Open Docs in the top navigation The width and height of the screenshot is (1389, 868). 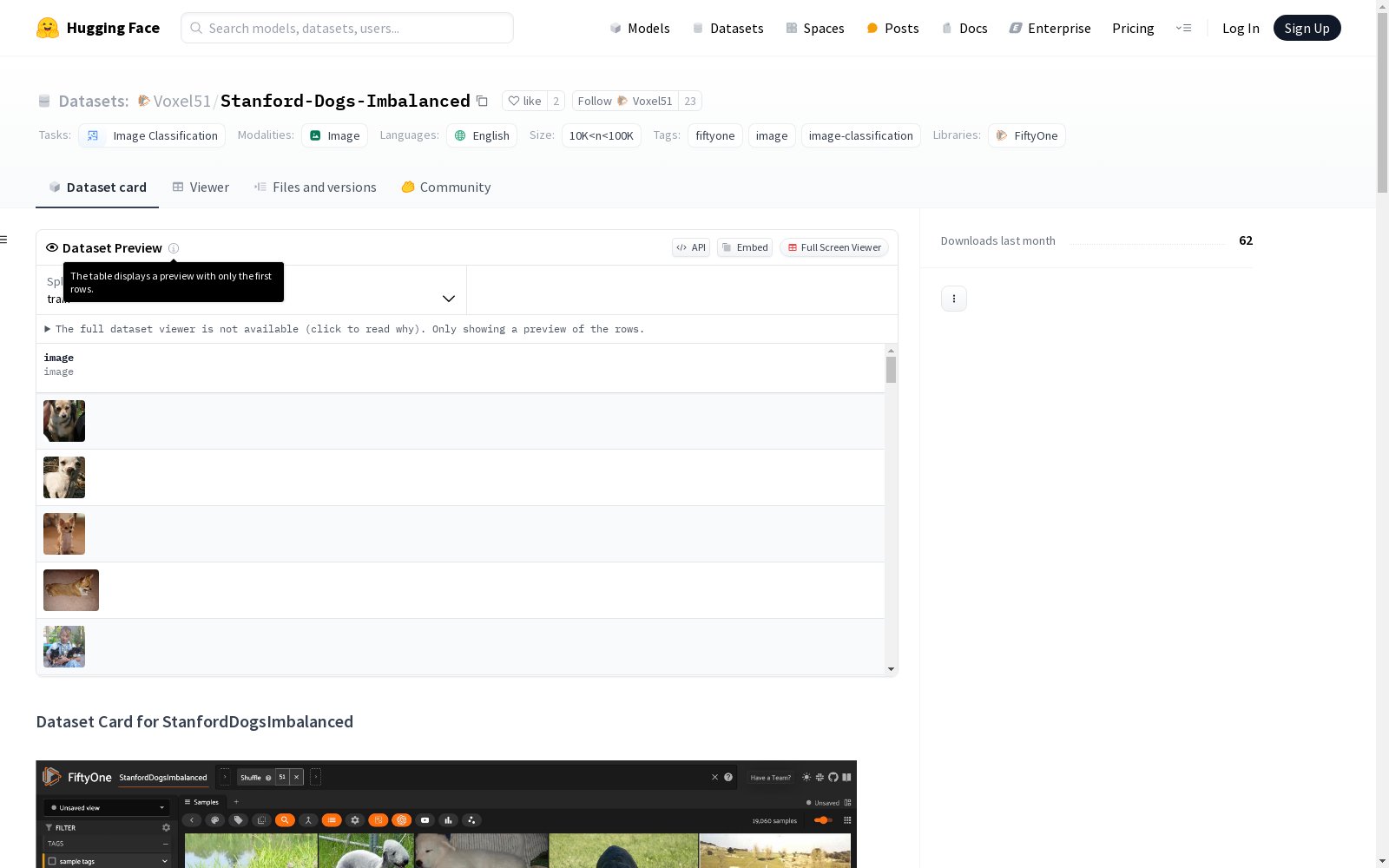click(964, 28)
